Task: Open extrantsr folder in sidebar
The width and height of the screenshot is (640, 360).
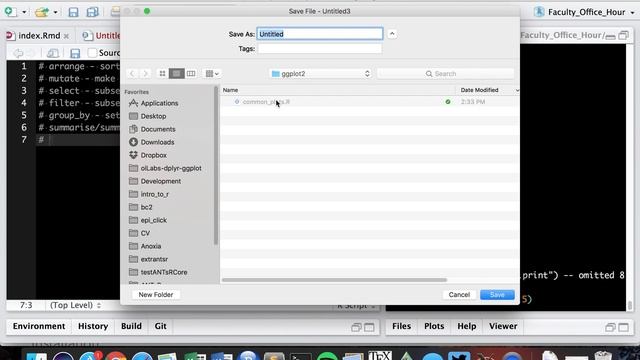Action: (x=154, y=259)
